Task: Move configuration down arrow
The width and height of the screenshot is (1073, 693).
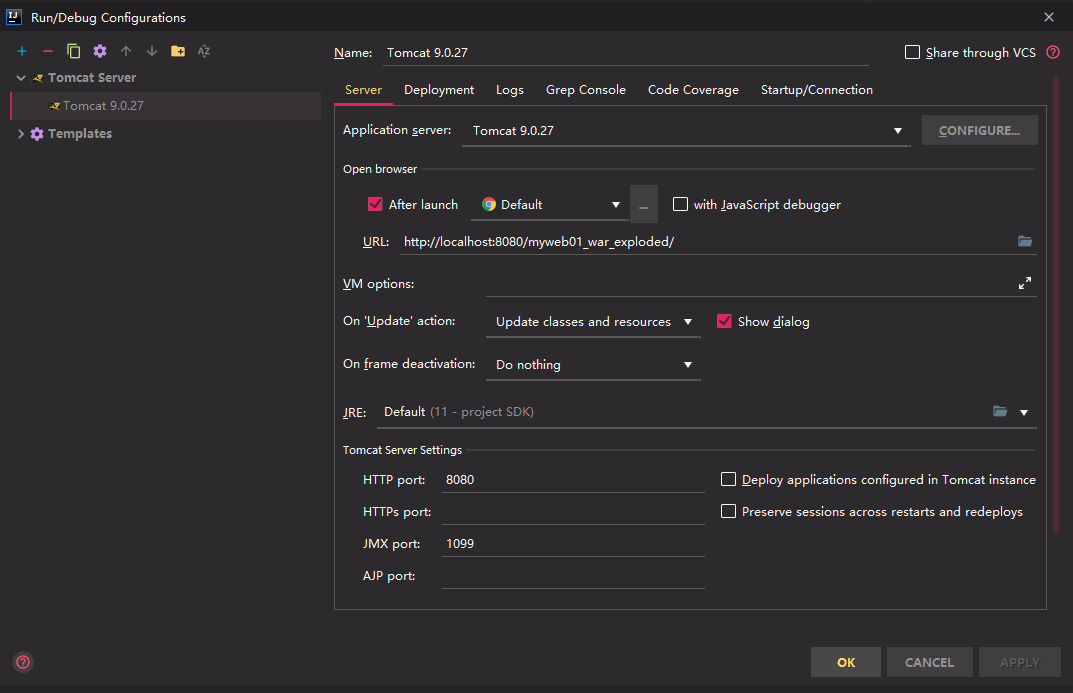Action: (152, 51)
